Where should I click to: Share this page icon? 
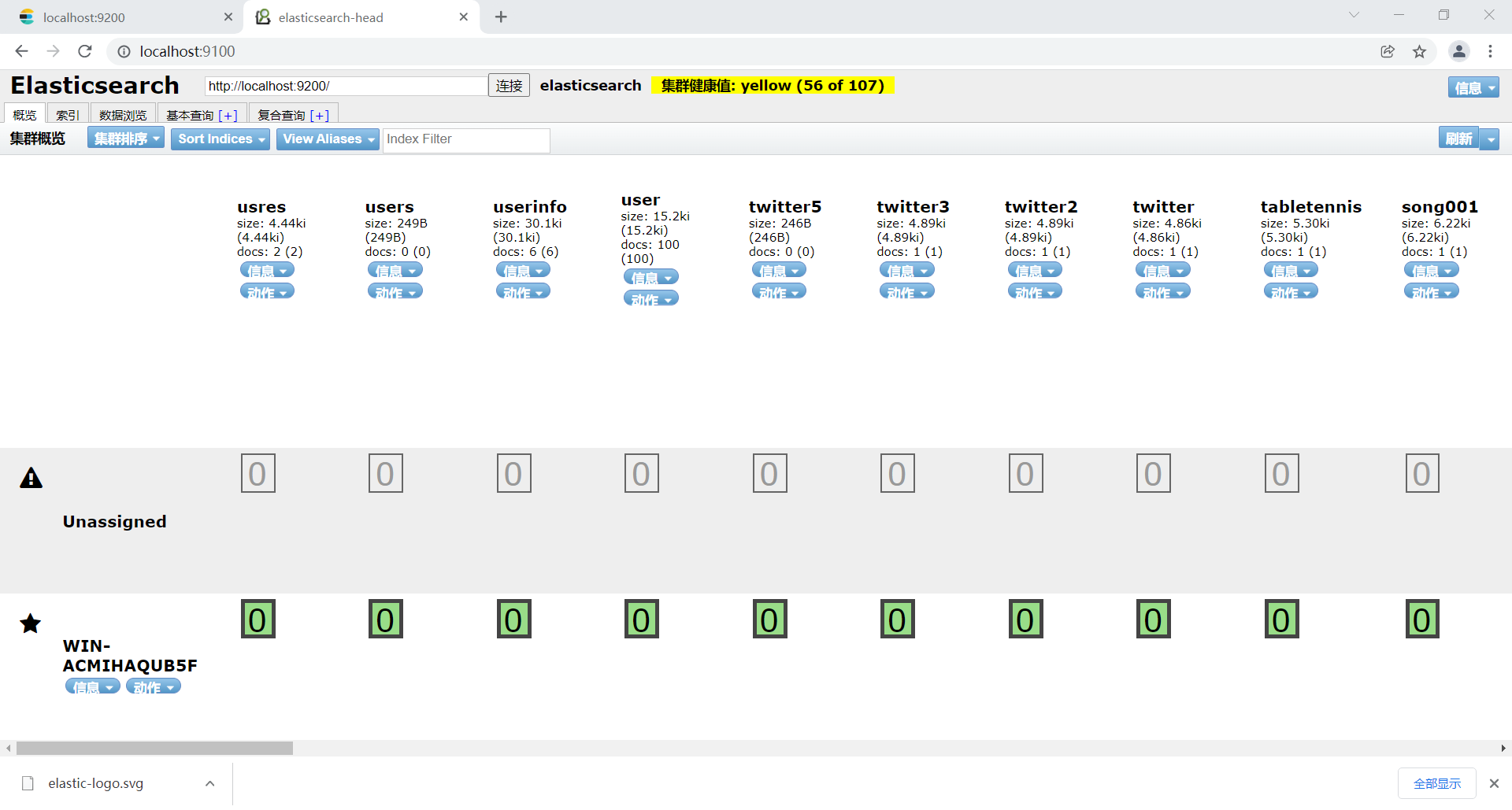click(1388, 51)
